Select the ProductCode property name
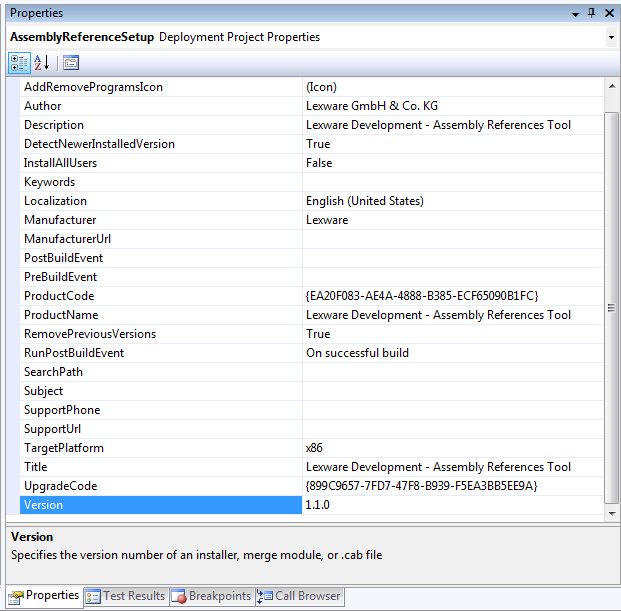The height and width of the screenshot is (611, 621). (161, 296)
